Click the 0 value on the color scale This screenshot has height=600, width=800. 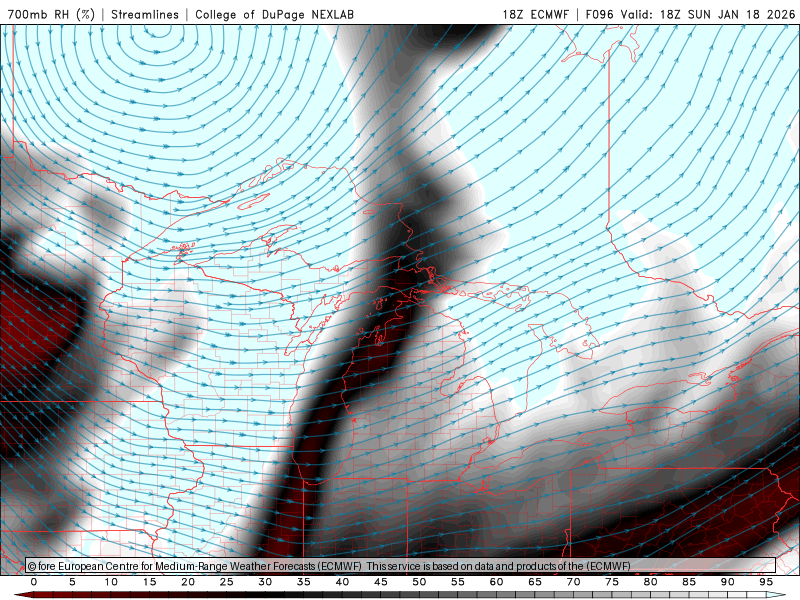34,582
